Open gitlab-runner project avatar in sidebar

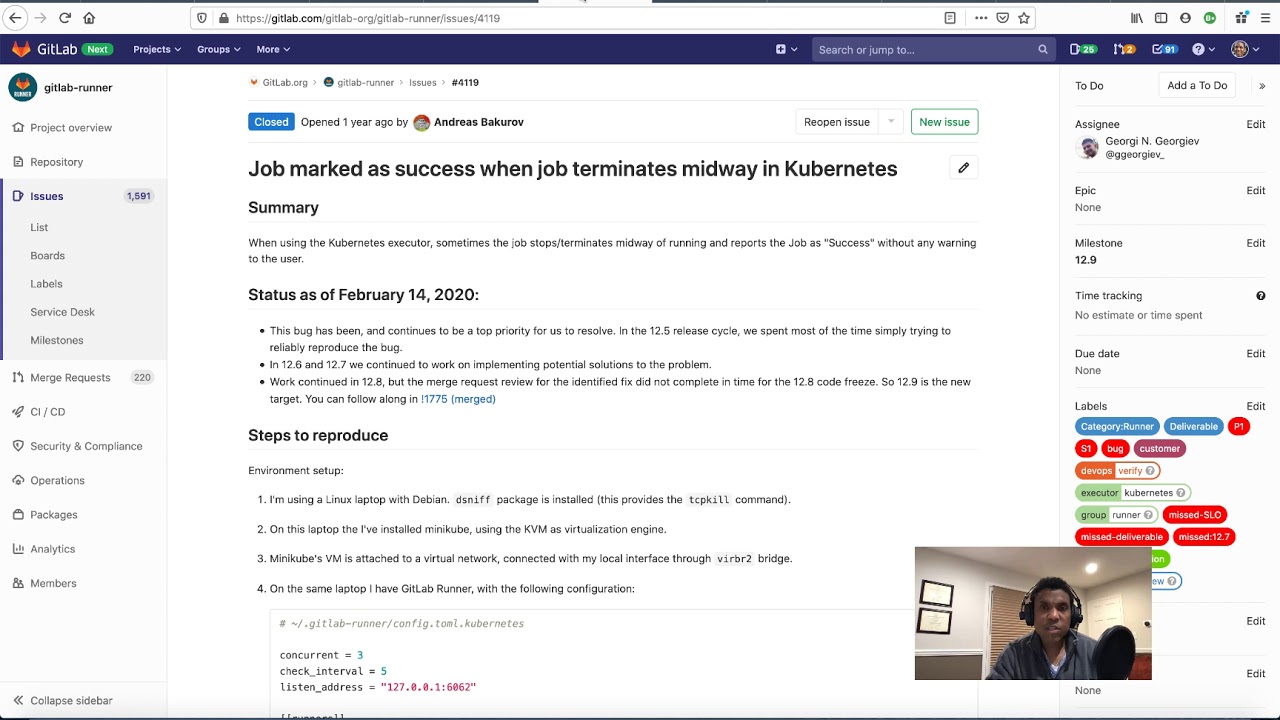[x=22, y=87]
